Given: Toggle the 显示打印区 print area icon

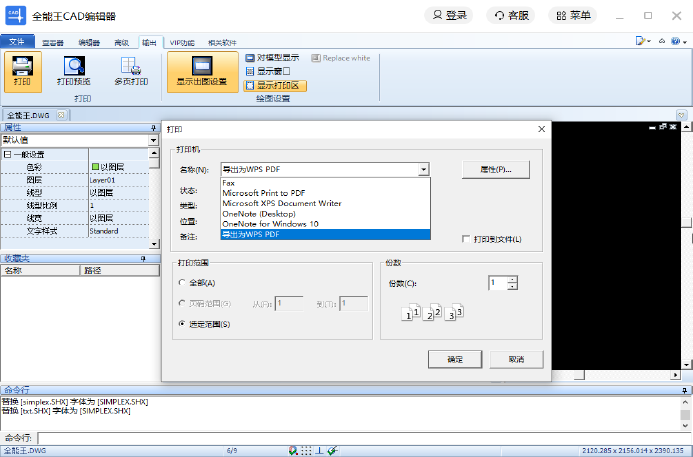Looking at the screenshot, I should 250,86.
